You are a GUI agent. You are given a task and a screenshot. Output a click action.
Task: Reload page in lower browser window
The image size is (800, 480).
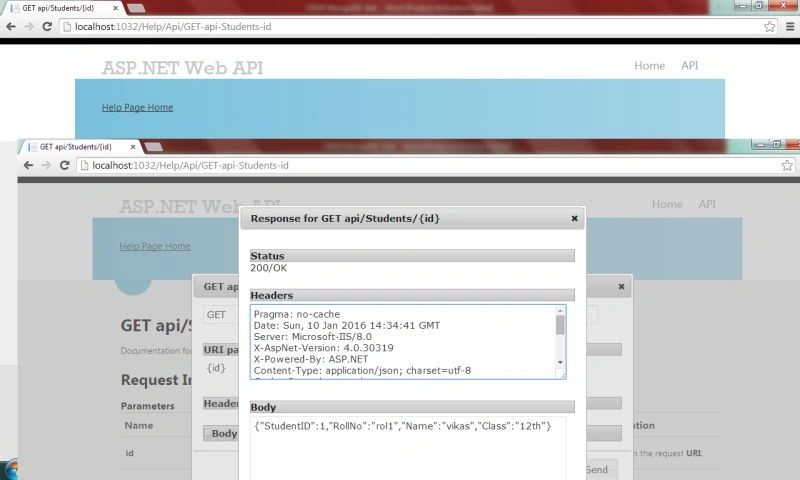click(64, 165)
